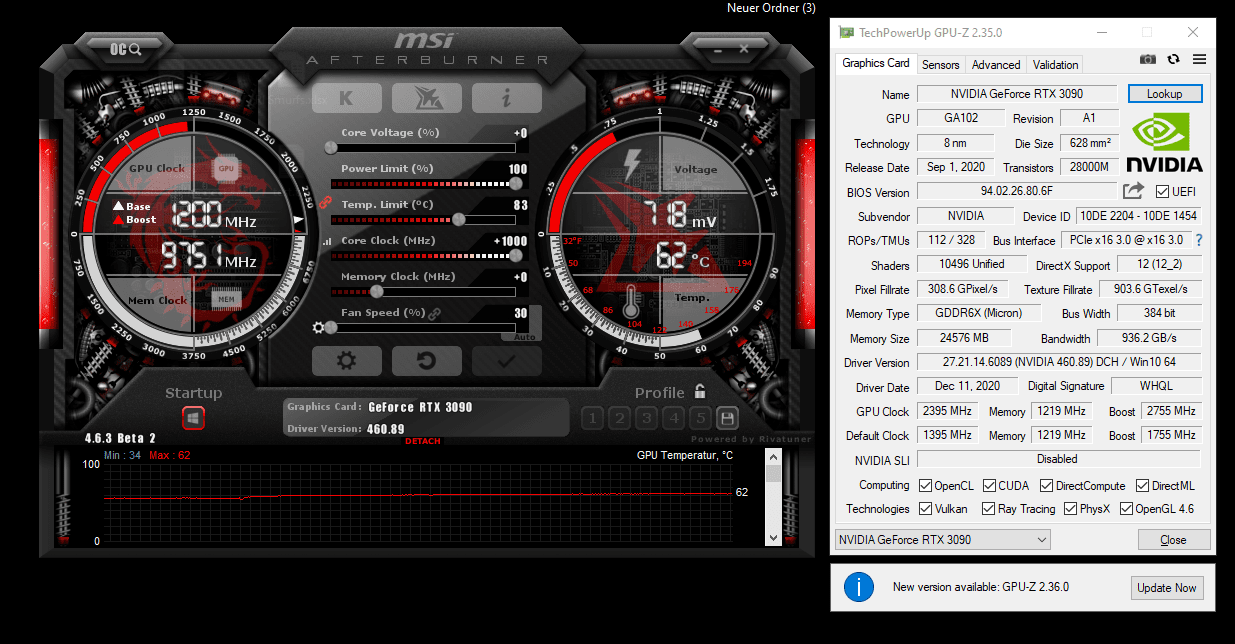
Task: Toggle fan Auto mode button
Action: [524, 337]
